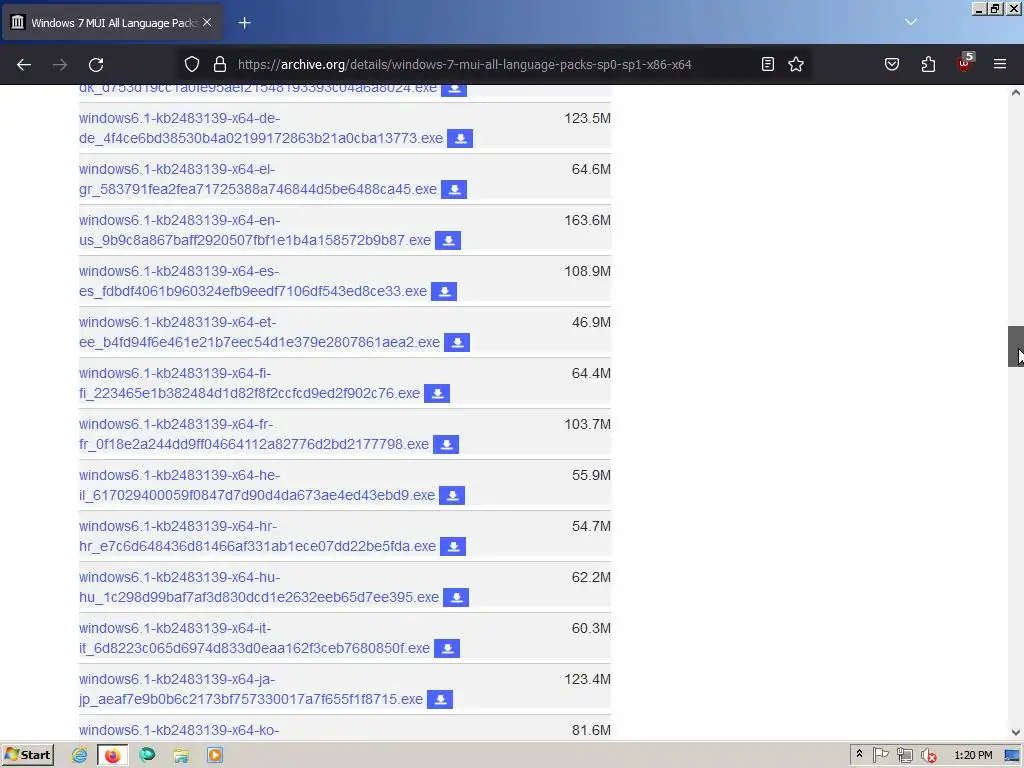Open the x64-en-us exe file link
This screenshot has width=1024, height=768.
pos(255,230)
